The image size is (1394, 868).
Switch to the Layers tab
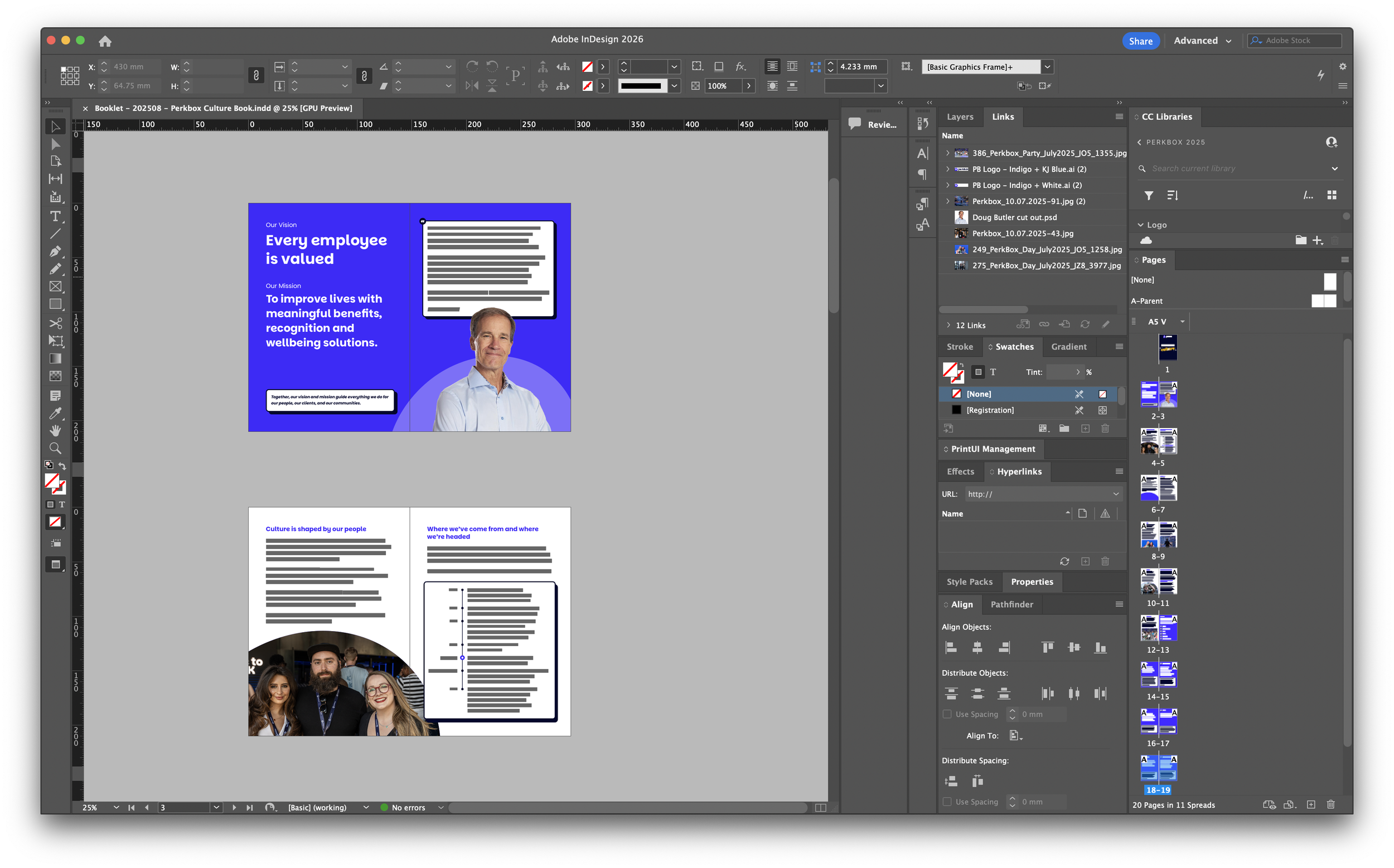point(960,117)
